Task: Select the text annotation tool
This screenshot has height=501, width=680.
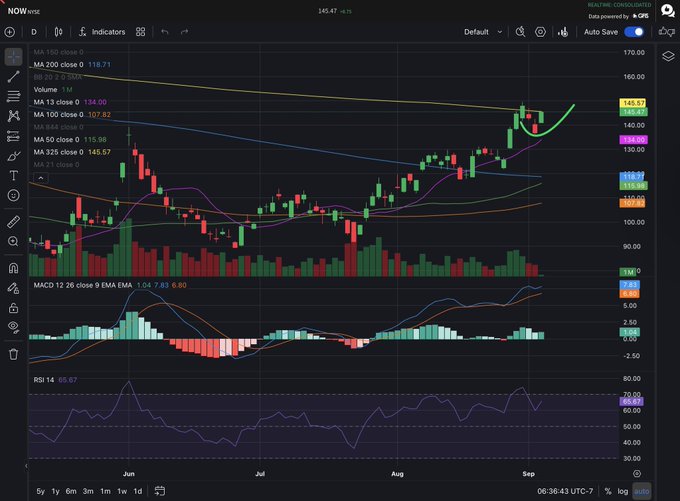Action: (13, 175)
